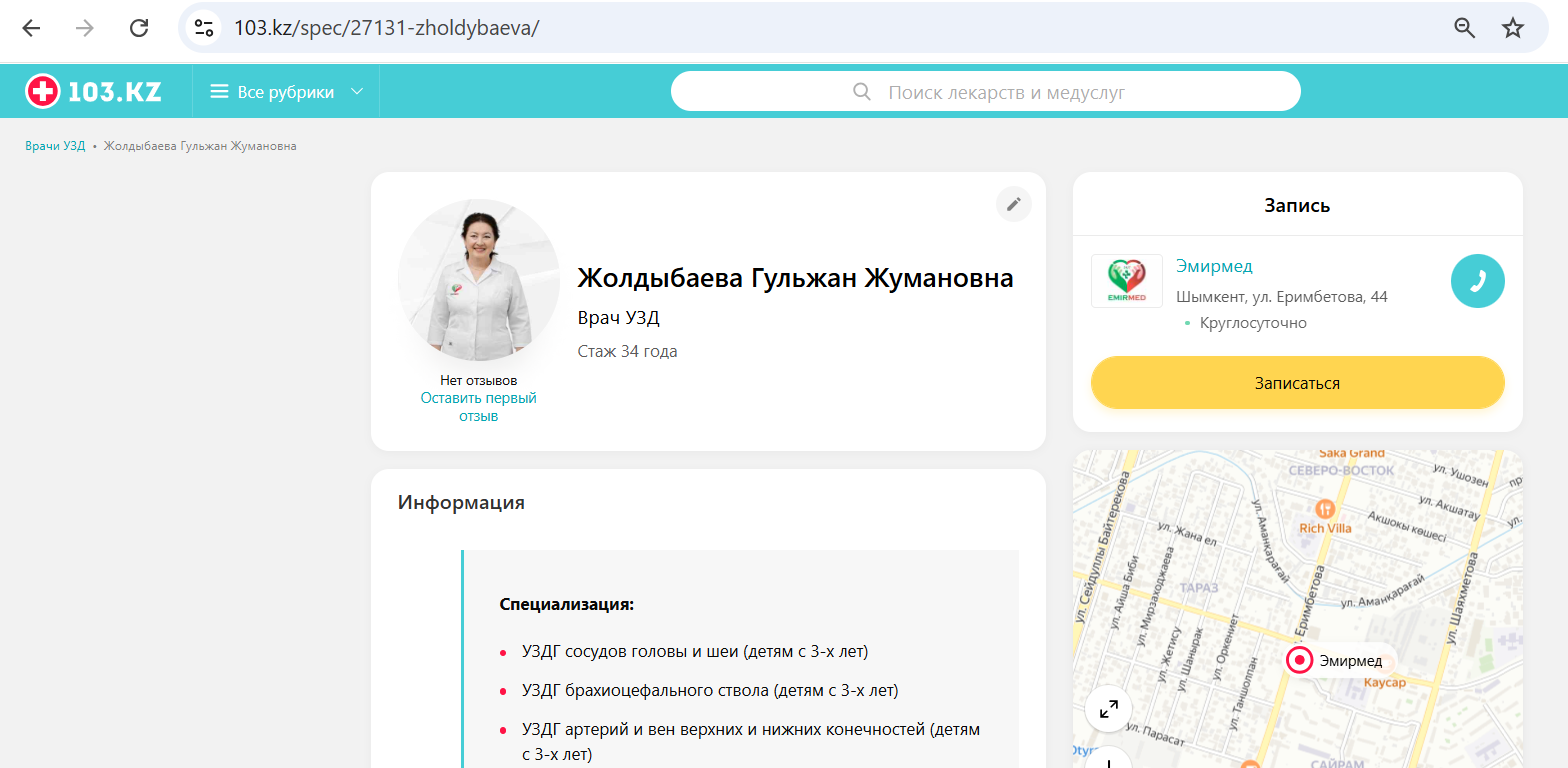
Task: Call the clinic via phone icon
Action: click(1477, 281)
